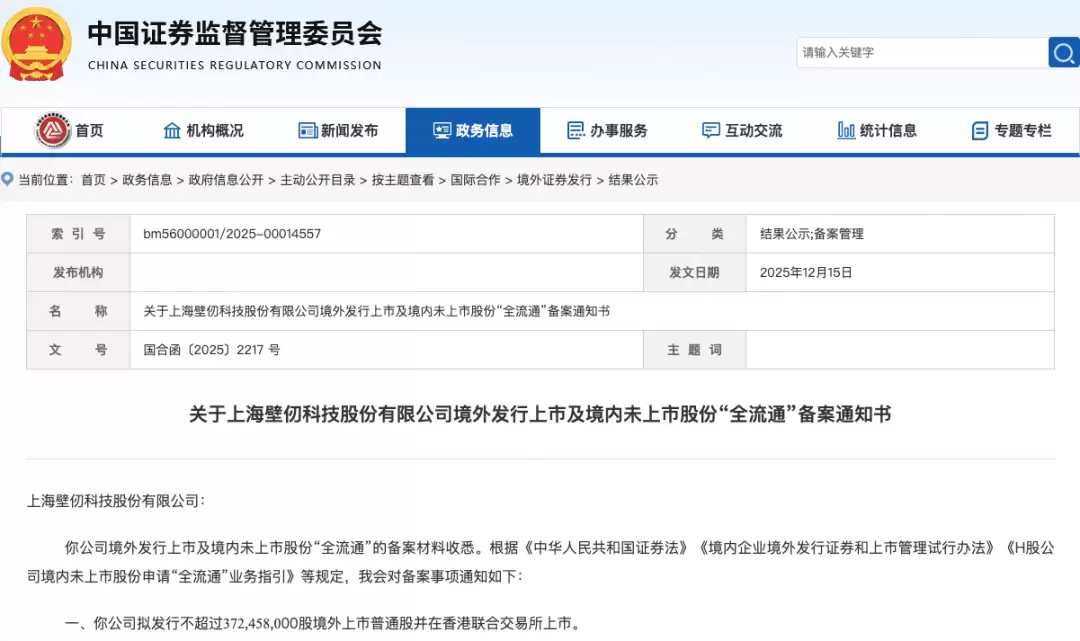1080x641 pixels.
Task: Click the salutation 上海壁仞科技股份有限公司：
Action: tap(116, 501)
